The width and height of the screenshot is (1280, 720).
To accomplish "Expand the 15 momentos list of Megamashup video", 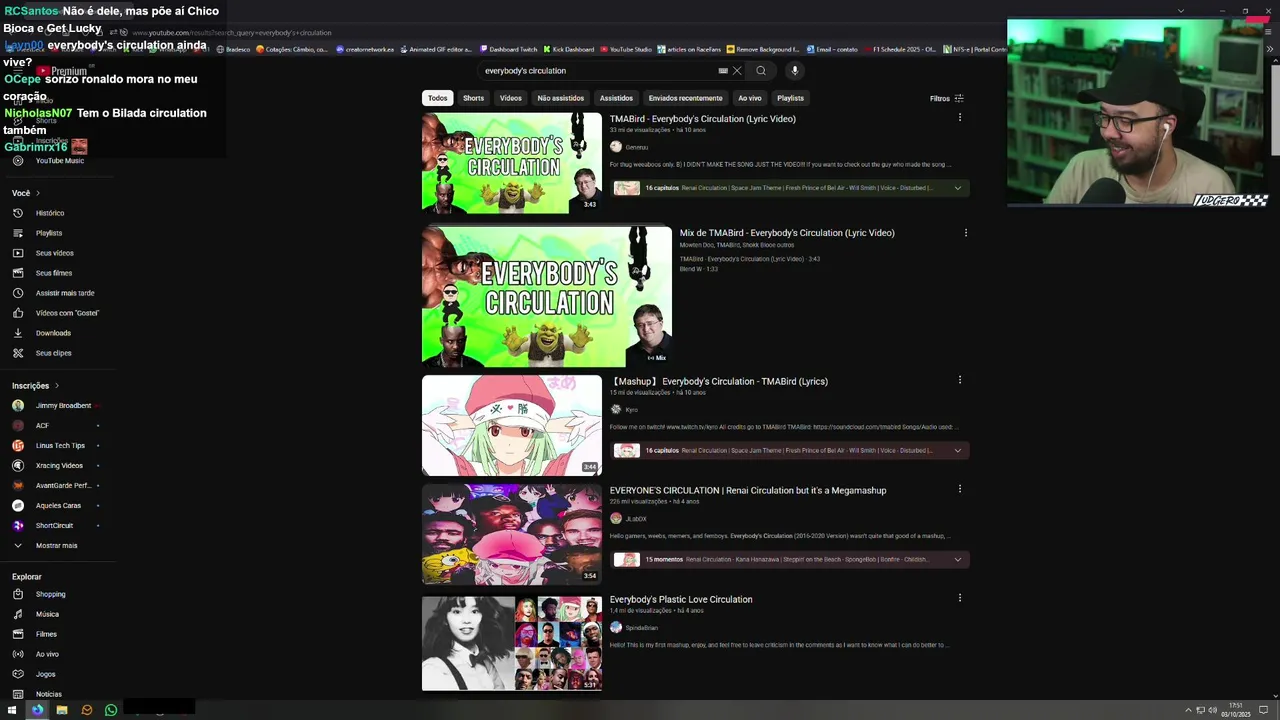I will 958,560.
